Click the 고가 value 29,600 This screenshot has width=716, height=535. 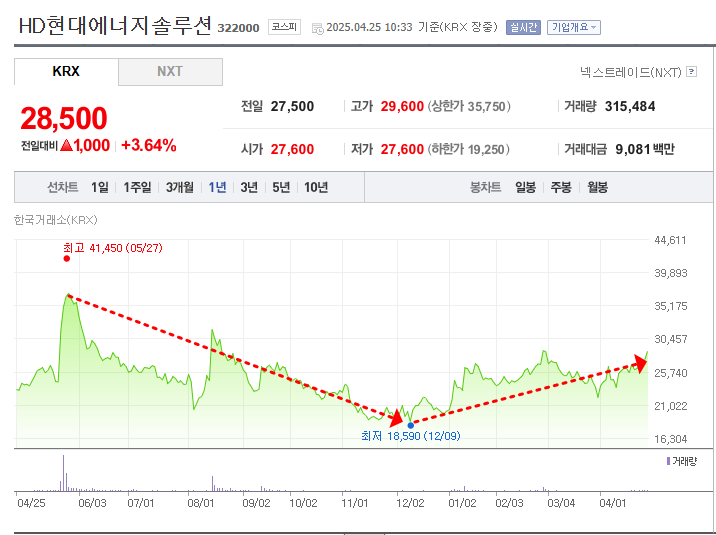pos(402,106)
